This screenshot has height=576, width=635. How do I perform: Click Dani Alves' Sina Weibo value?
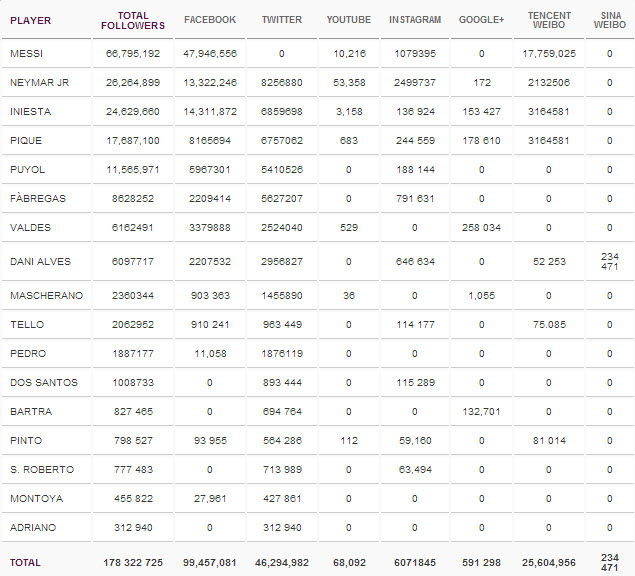point(611,262)
